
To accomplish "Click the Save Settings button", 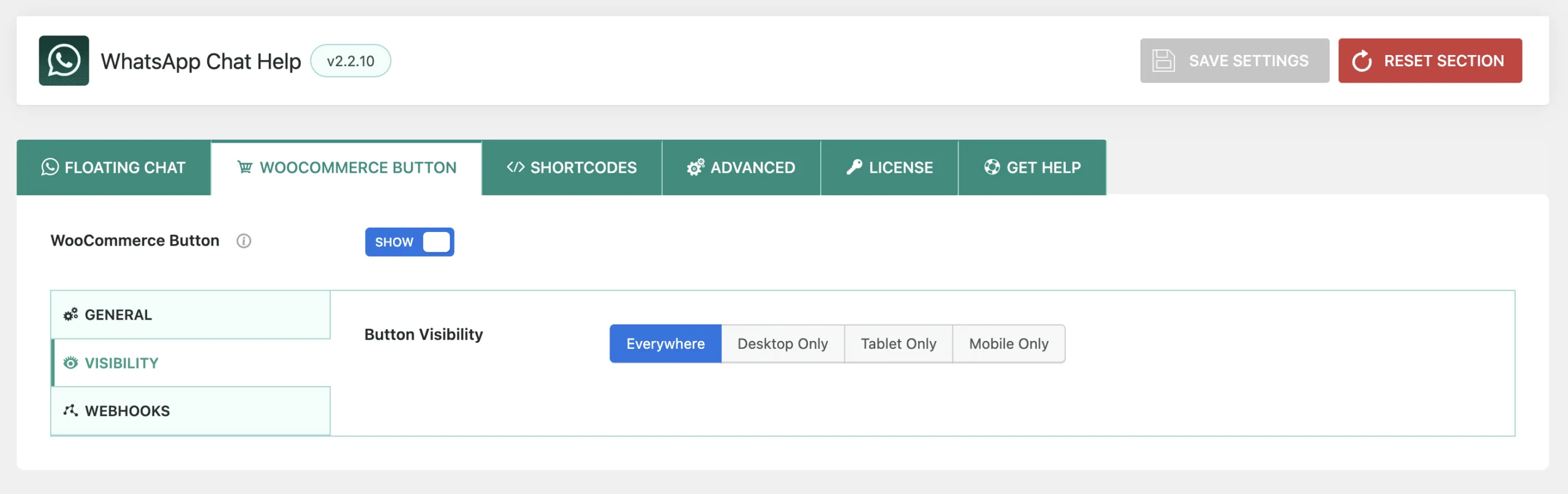I will pos(1234,61).
